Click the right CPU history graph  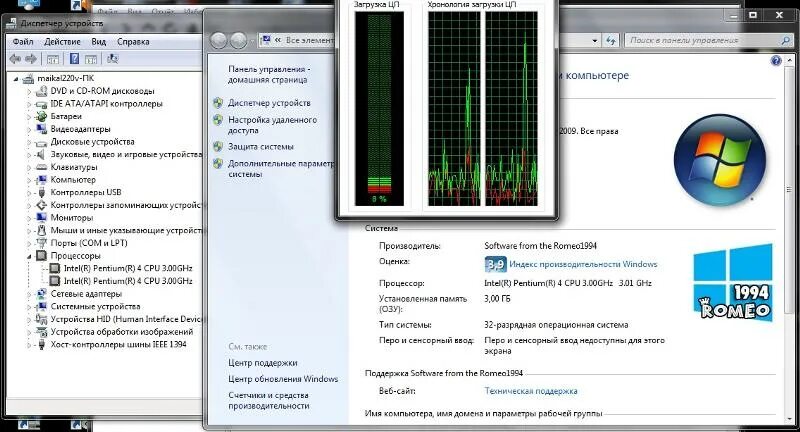[x=512, y=109]
